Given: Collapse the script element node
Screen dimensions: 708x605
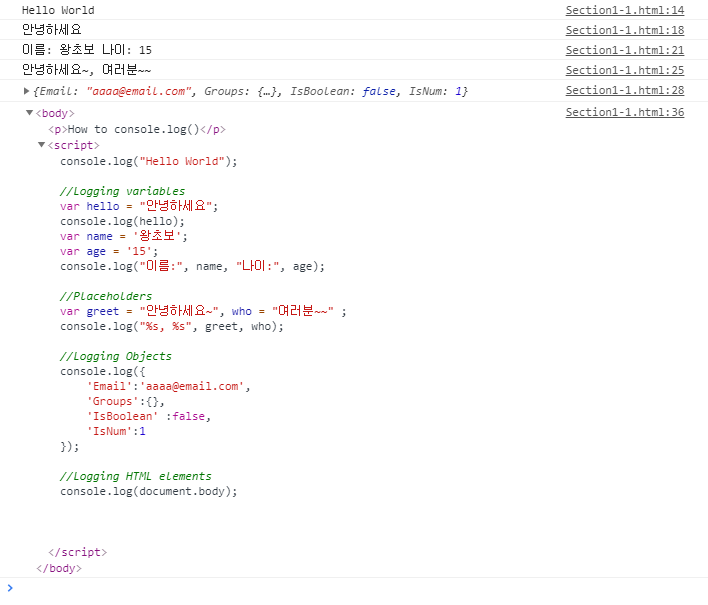Looking at the screenshot, I should pos(42,145).
